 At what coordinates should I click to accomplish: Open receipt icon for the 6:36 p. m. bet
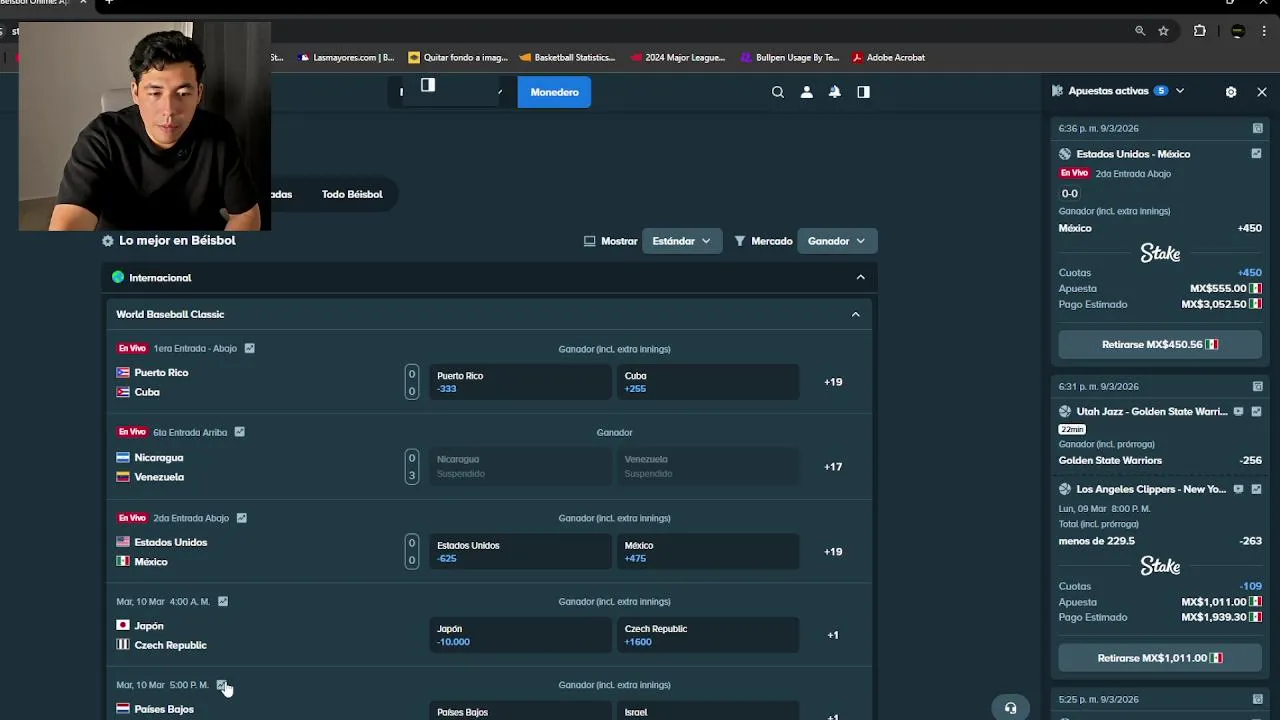[1257, 128]
